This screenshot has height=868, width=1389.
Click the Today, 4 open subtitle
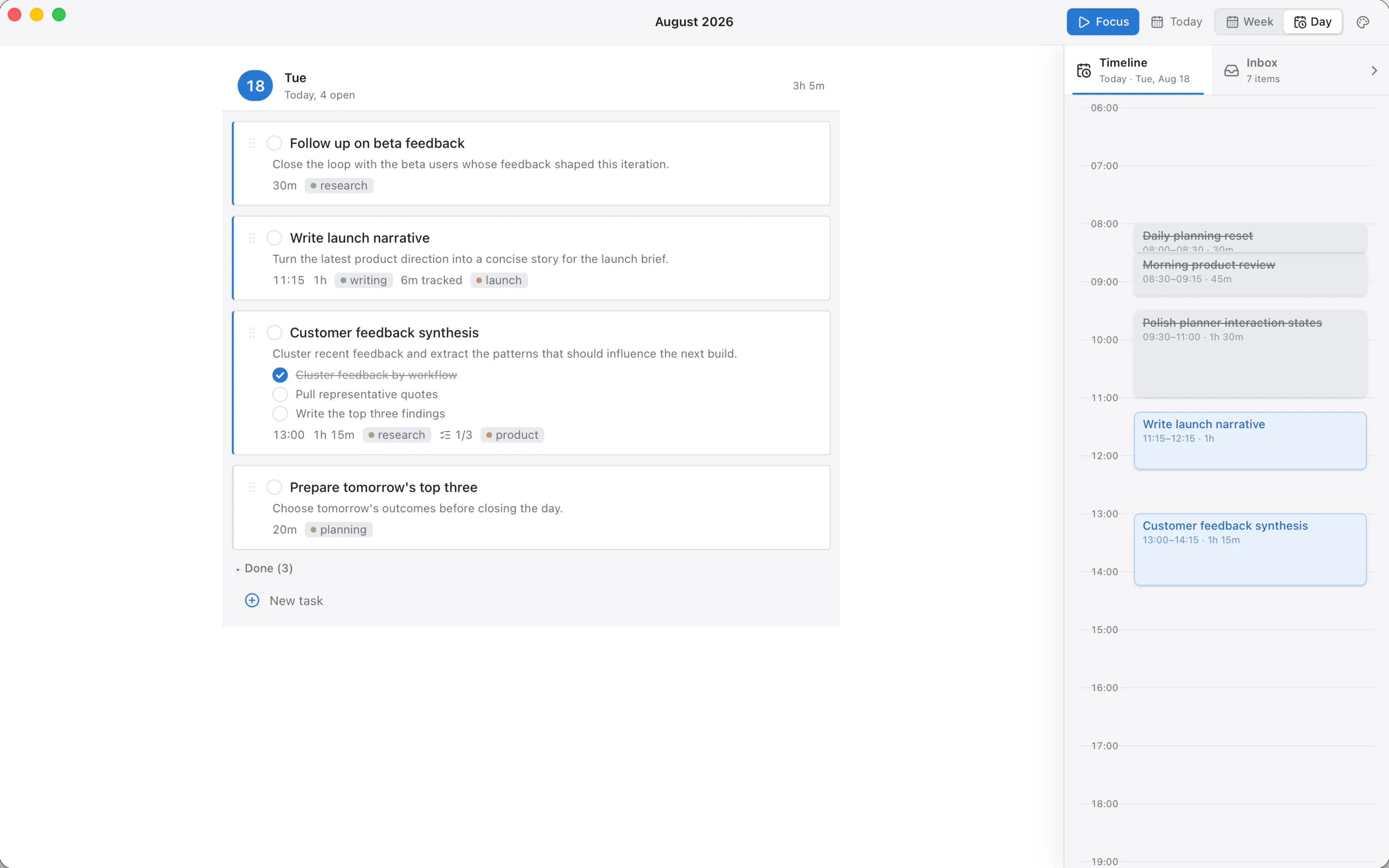pos(320,95)
